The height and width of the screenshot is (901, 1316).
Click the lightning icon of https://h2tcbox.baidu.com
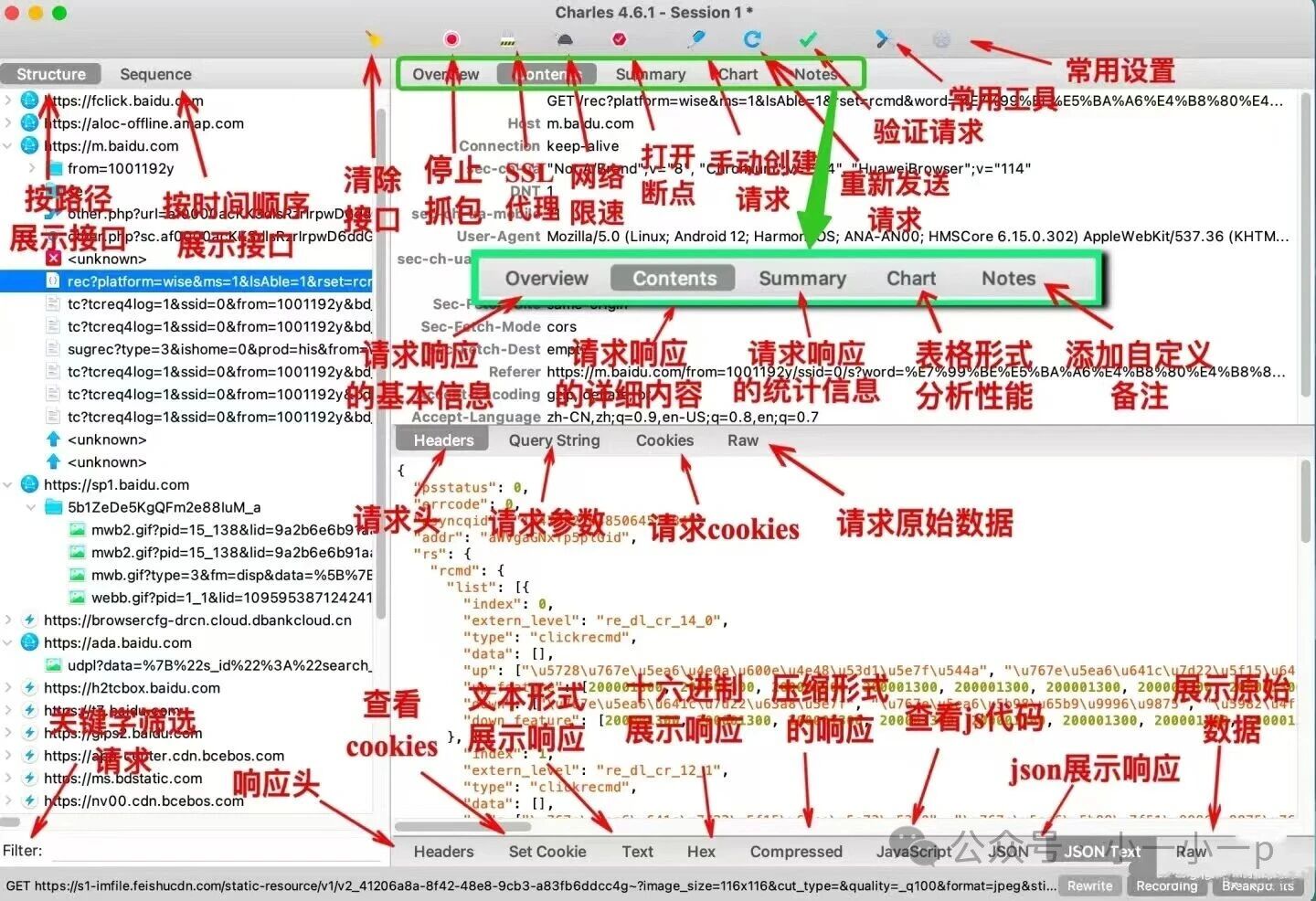[x=29, y=688]
